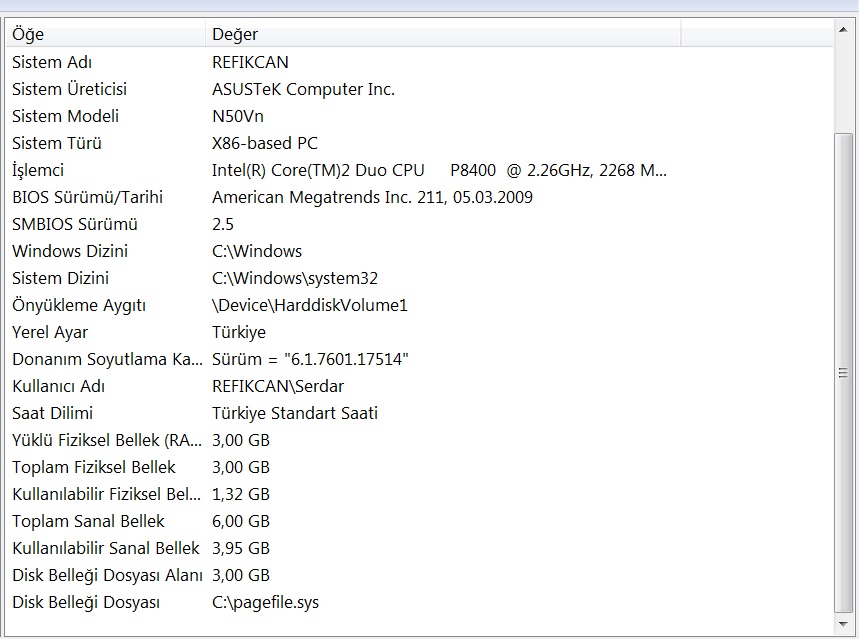Click the Öğe column header
The width and height of the screenshot is (859, 639).
pyautogui.click(x=105, y=35)
